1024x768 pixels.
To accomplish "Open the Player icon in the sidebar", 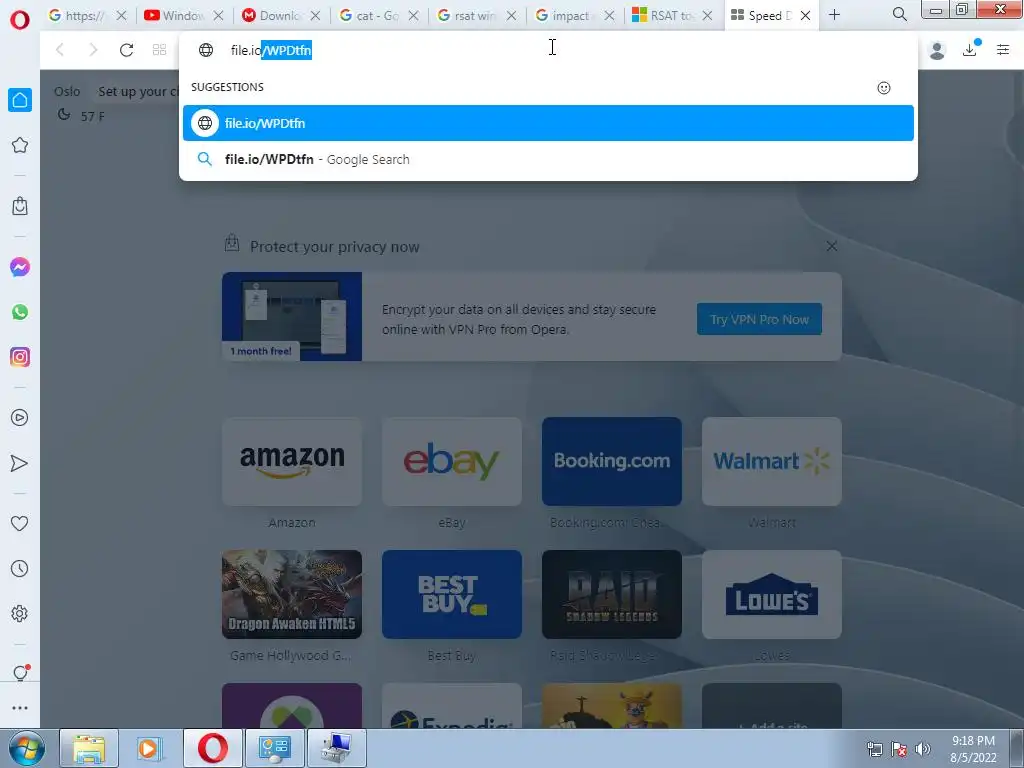I will [20, 418].
